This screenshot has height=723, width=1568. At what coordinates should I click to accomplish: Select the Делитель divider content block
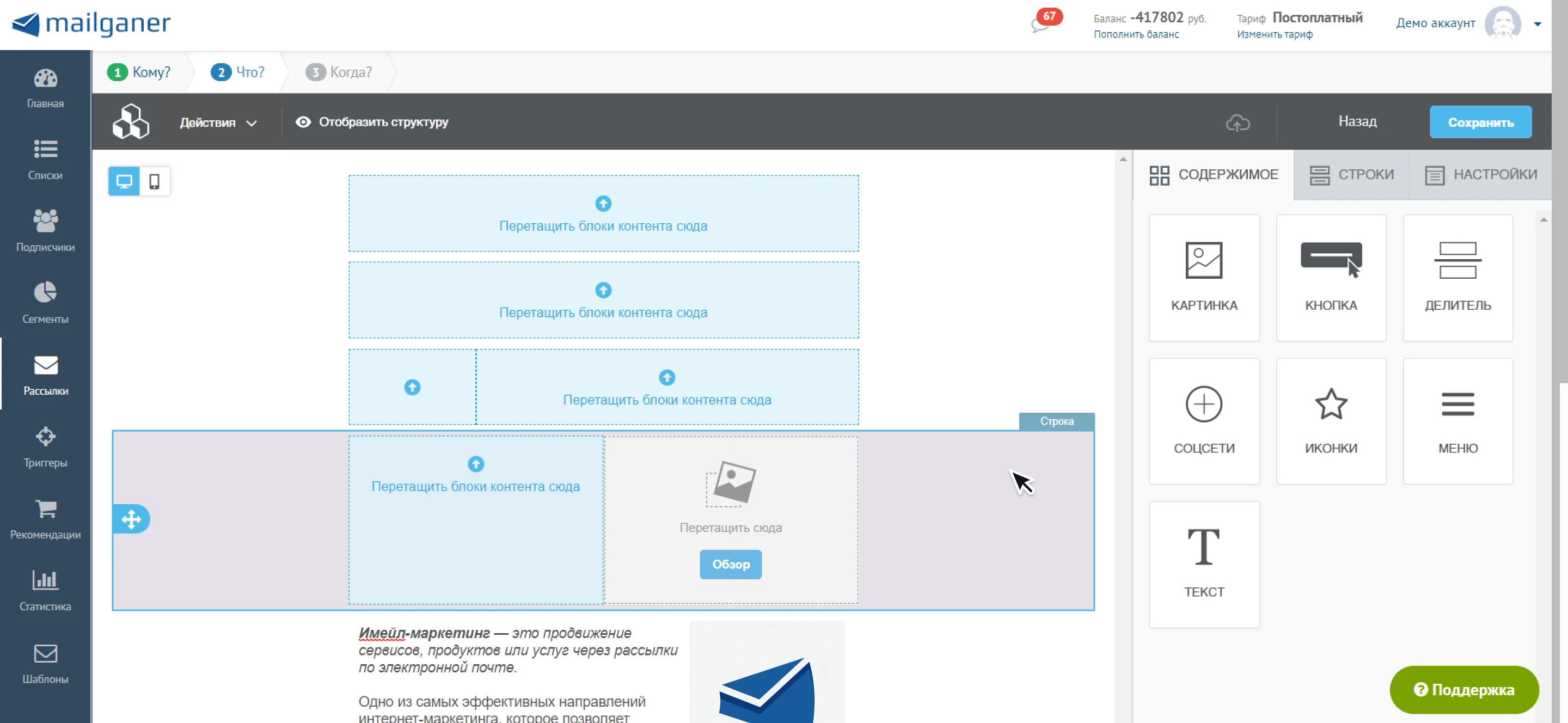(x=1457, y=278)
